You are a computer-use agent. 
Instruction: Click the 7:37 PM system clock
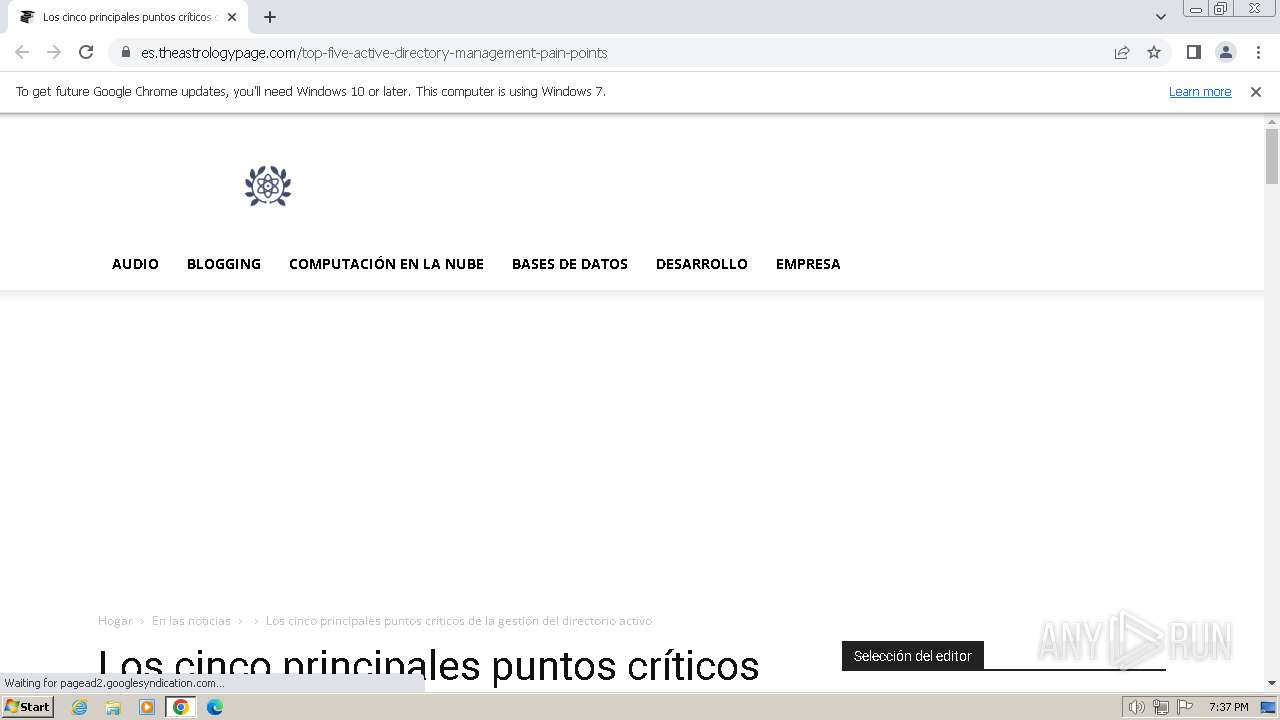point(1229,707)
